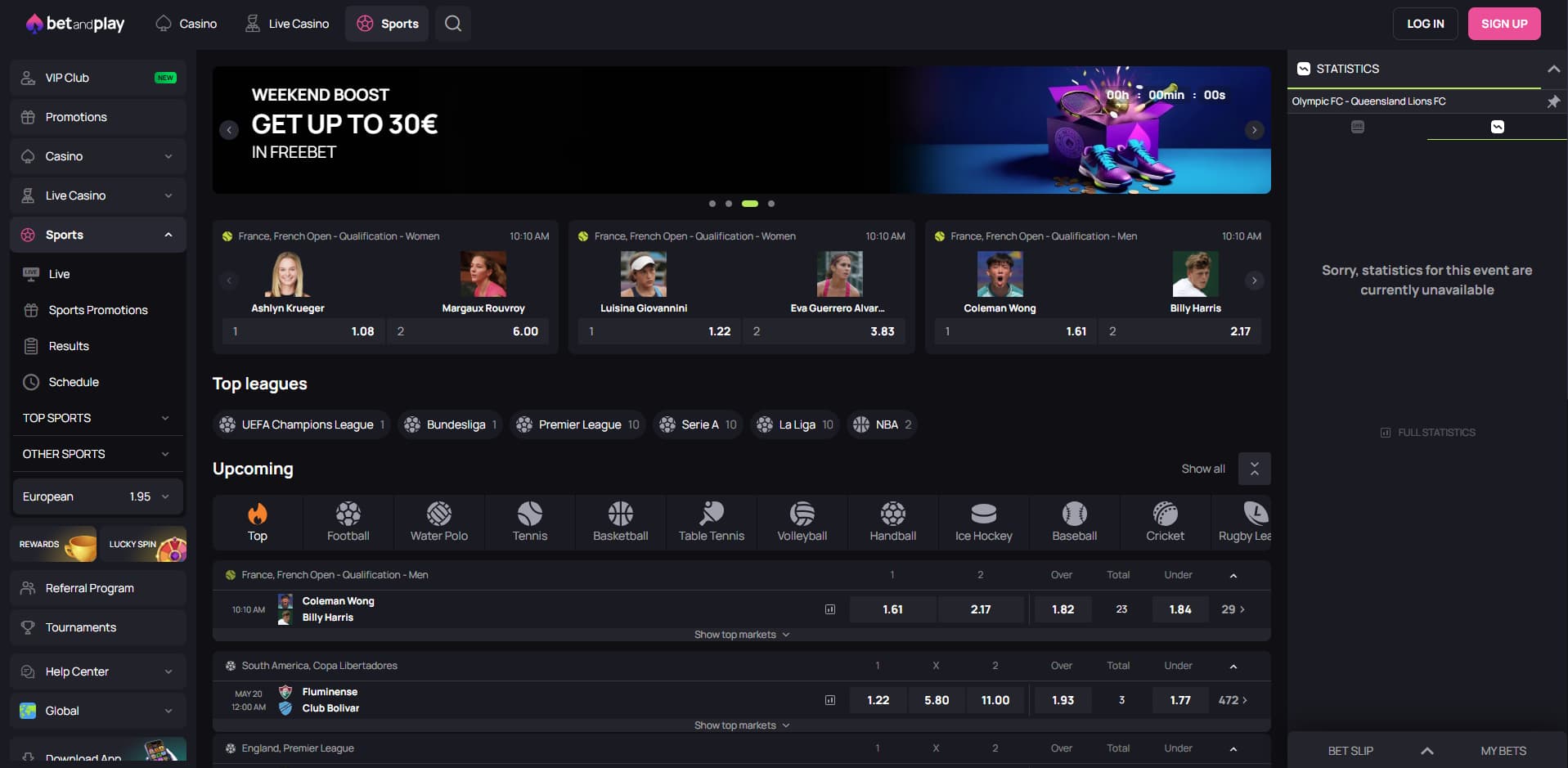The width and height of the screenshot is (1568, 768).
Task: Open the search magnifier icon
Action: coord(452,24)
